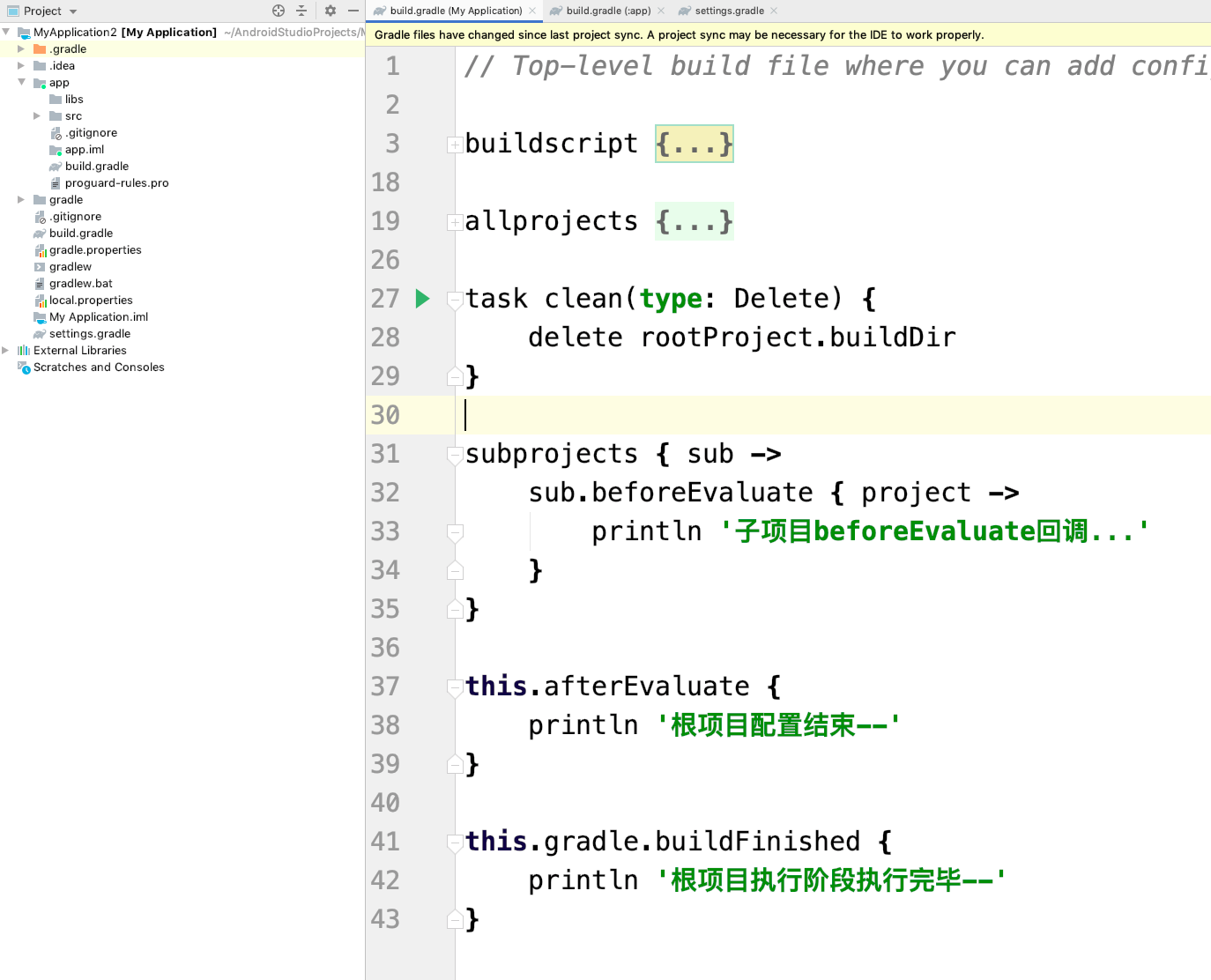Click the Gradle files changed notification banner
This screenshot has width=1211, height=980.
[x=788, y=35]
